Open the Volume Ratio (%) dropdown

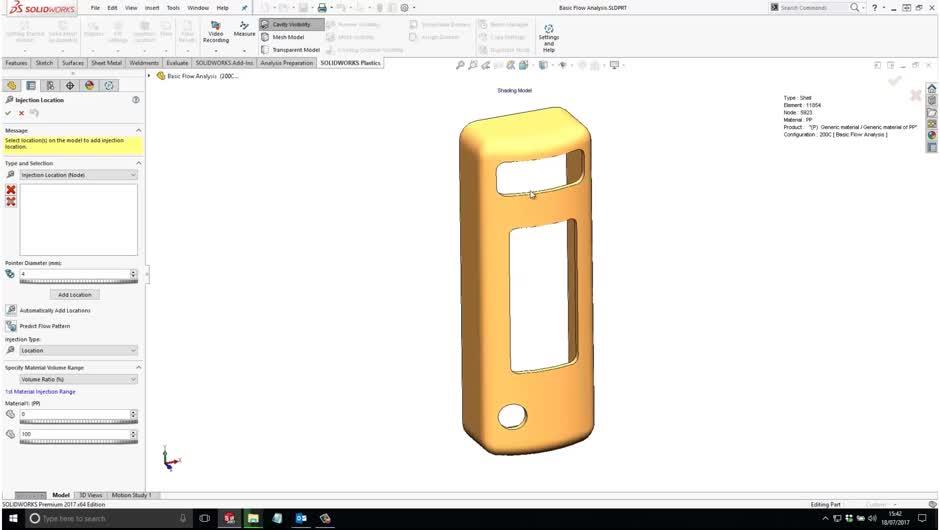(78, 380)
